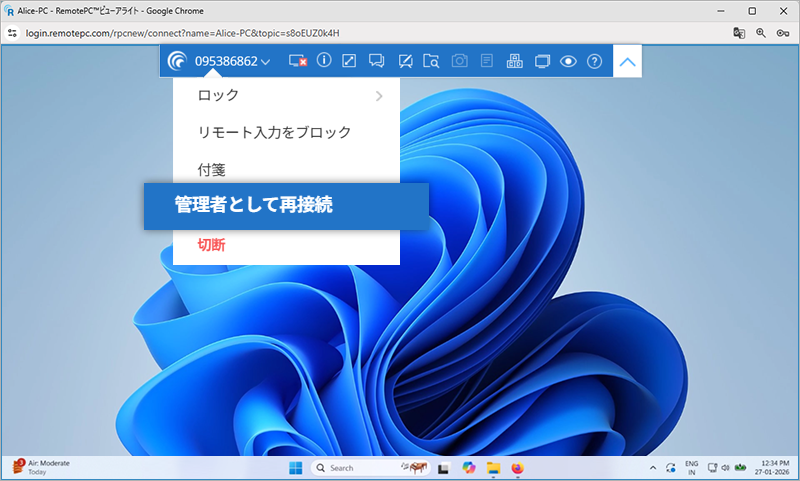The image size is (800, 481).
Task: Select リモート入力をブロック menu entry
Action: (286, 132)
